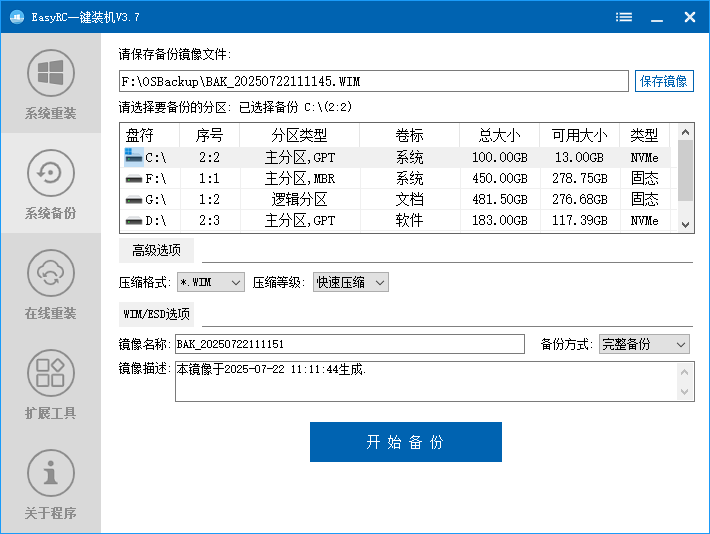Image resolution: width=710 pixels, height=534 pixels.
Task: Click the 183.00GB size cell
Action: point(499,221)
